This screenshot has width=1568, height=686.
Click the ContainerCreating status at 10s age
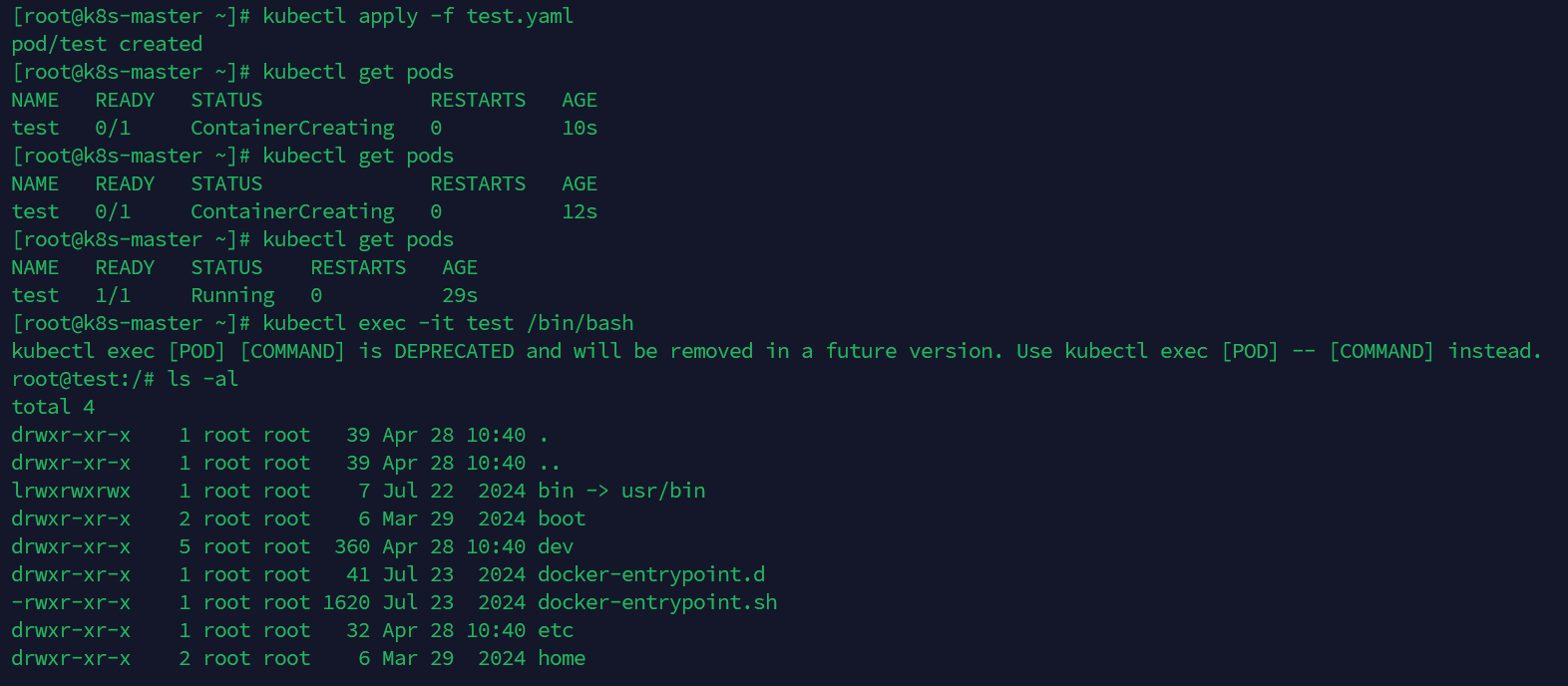(292, 129)
